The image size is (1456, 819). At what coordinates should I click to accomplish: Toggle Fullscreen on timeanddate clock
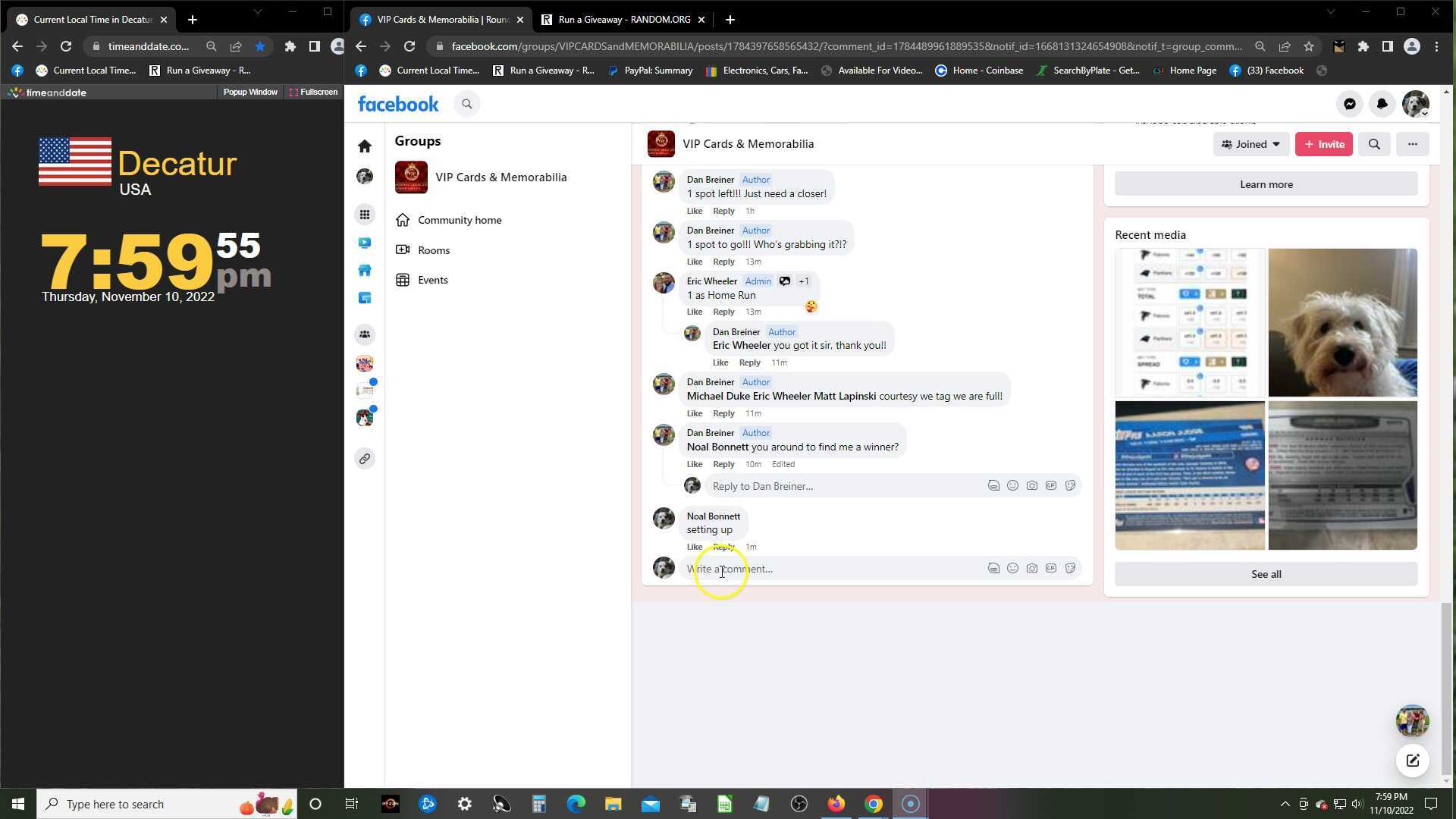[x=313, y=92]
